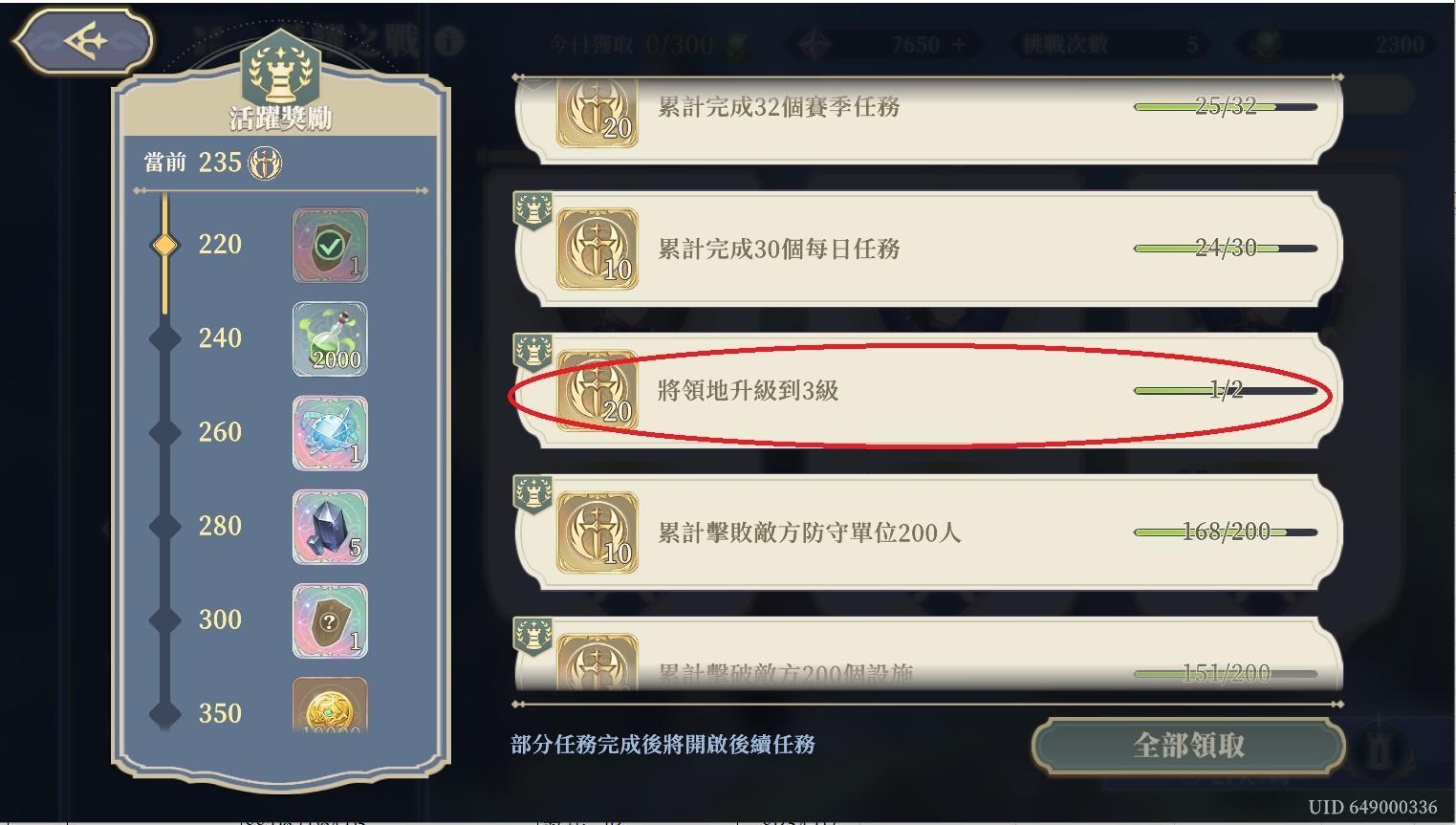Open the 累計完成30個每日任務 task
Screen dimensions: 1456x825
(927, 249)
